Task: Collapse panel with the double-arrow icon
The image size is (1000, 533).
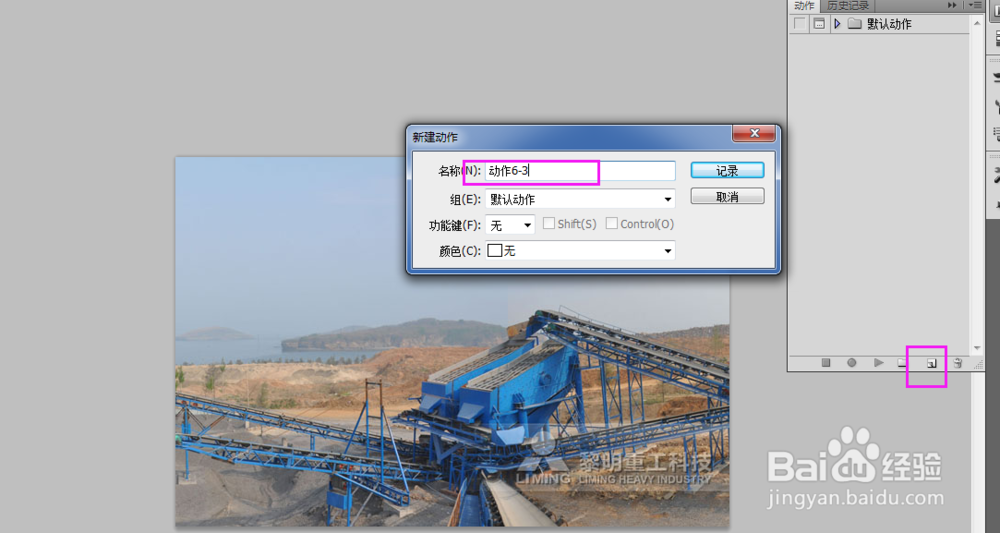Action: pos(952,5)
